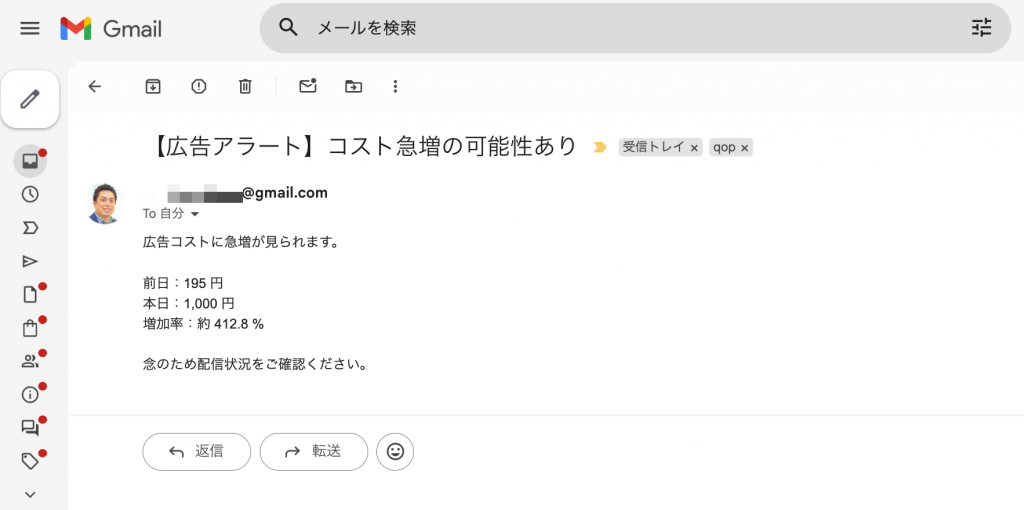
Task: Toggle the yellow importance marker
Action: 600,147
